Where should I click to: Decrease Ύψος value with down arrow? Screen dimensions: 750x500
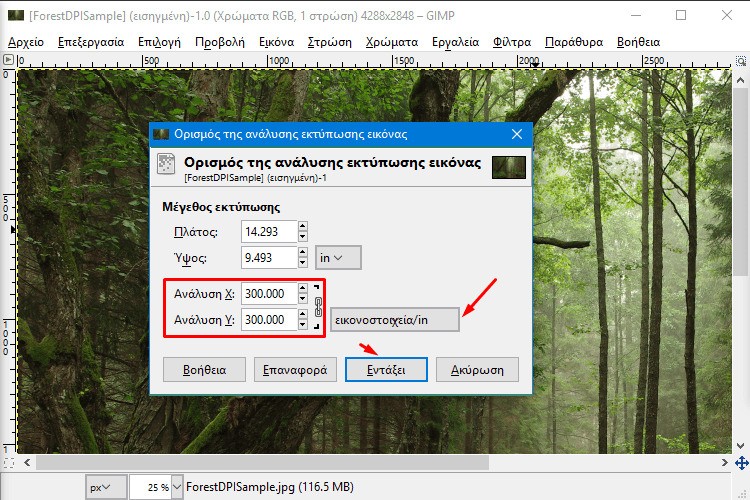pos(302,263)
